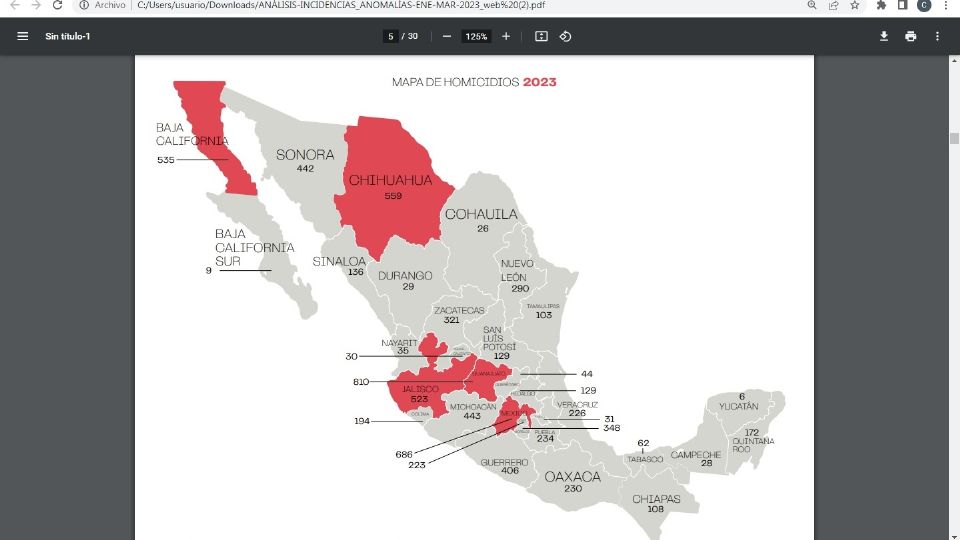Reload the browser page
This screenshot has width=960, height=540.
tap(57, 5)
